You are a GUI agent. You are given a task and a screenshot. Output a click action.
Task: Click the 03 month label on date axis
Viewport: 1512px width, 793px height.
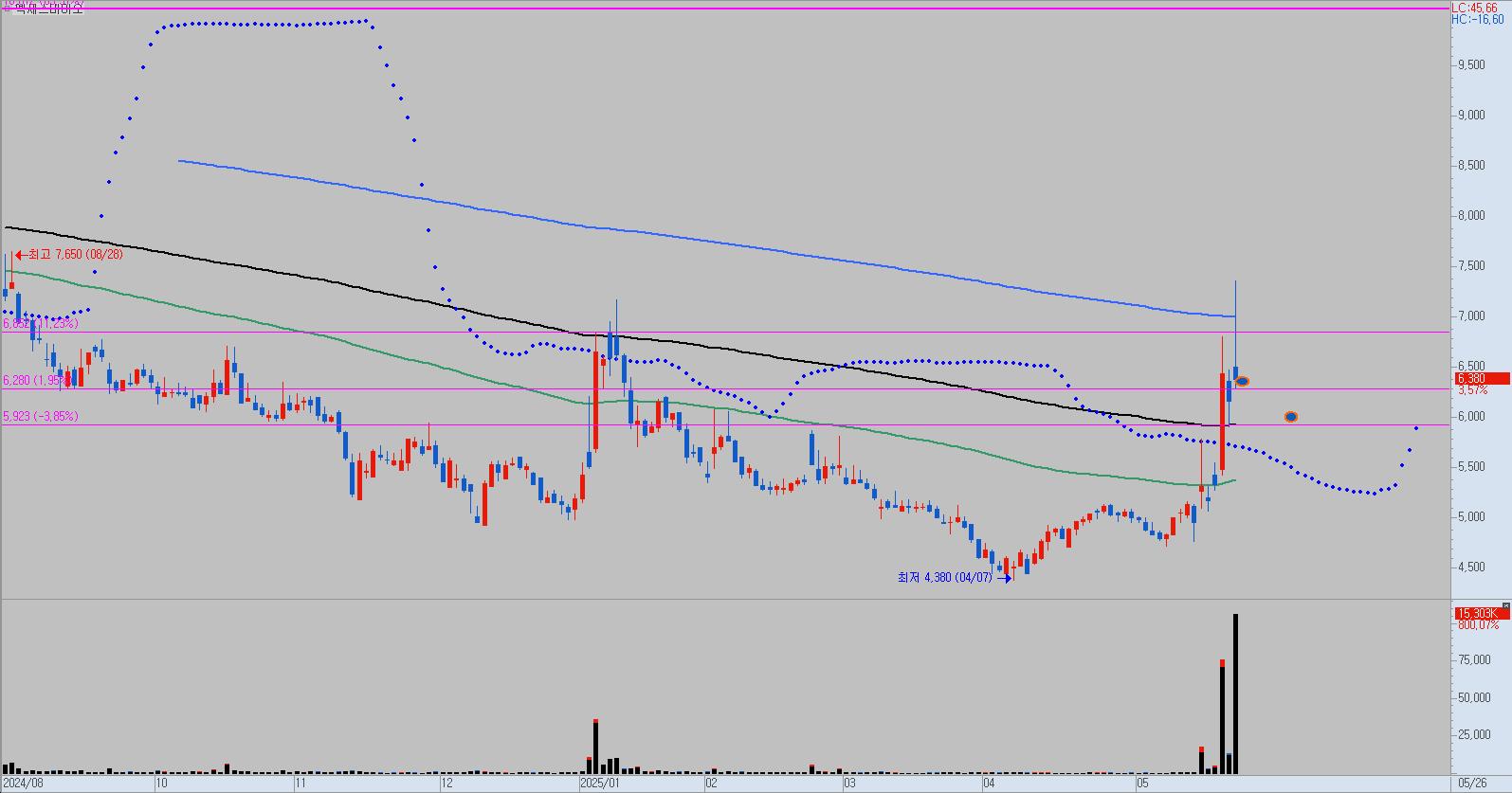pos(850,784)
